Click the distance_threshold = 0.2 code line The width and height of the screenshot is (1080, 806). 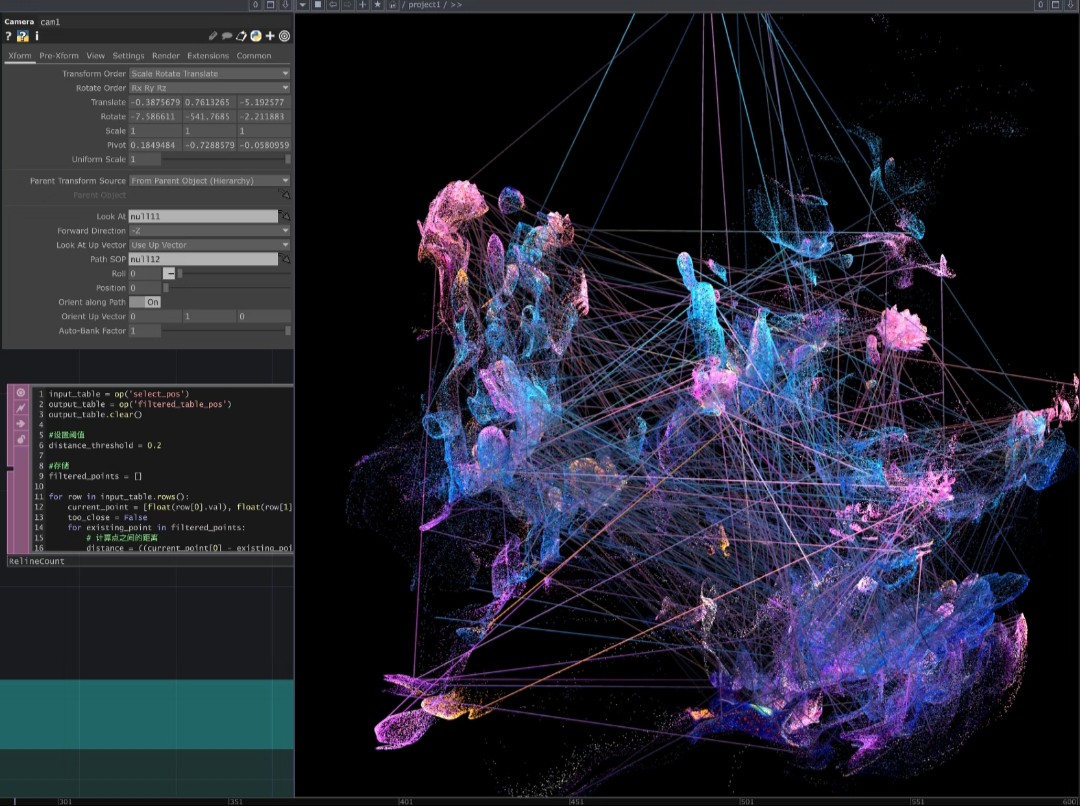tap(105, 445)
